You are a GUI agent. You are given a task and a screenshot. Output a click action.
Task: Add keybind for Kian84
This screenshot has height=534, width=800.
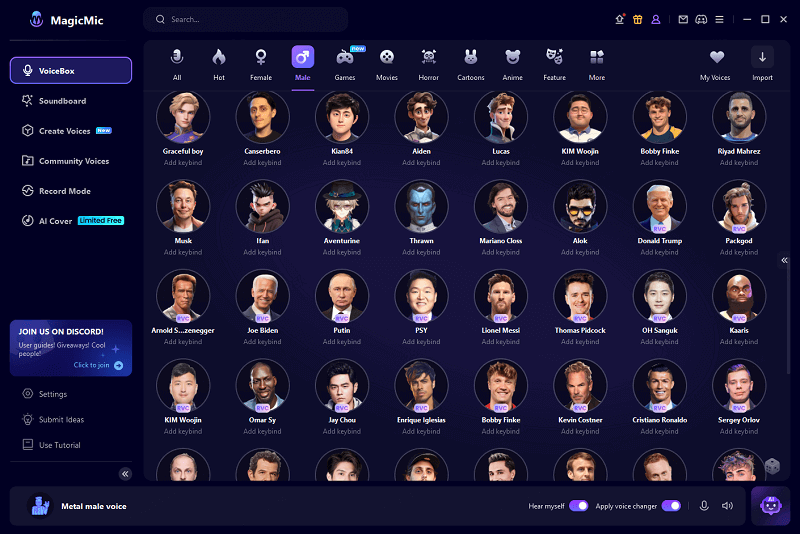click(342, 163)
